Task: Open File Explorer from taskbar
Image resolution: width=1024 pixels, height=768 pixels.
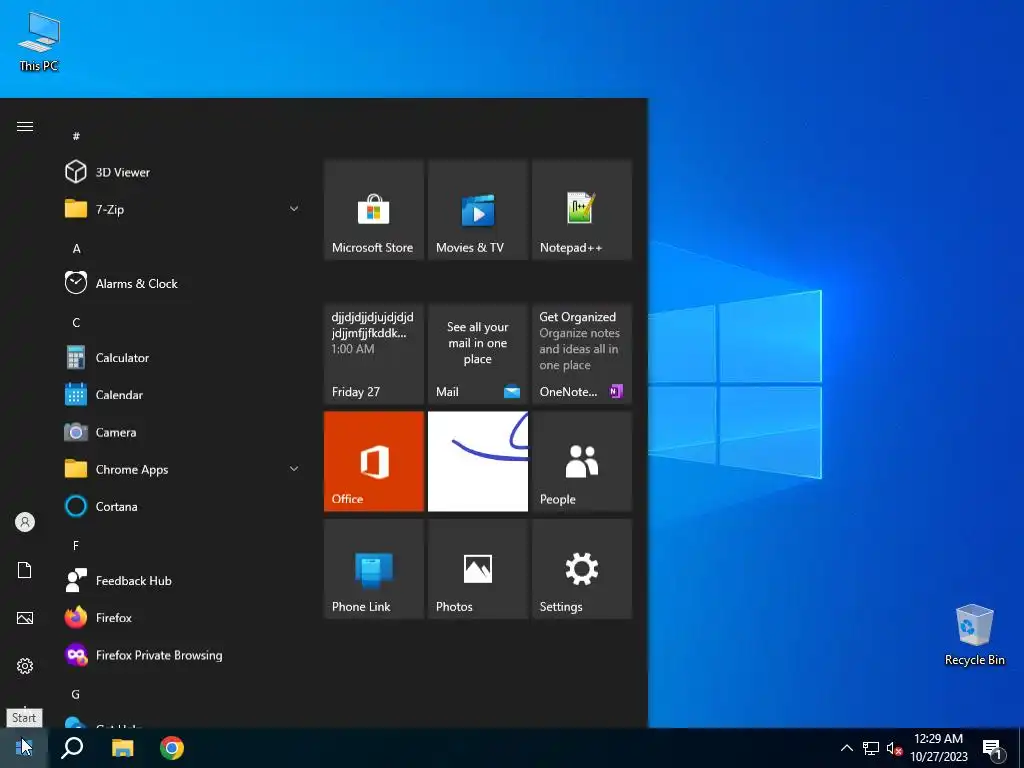Action: click(x=122, y=748)
